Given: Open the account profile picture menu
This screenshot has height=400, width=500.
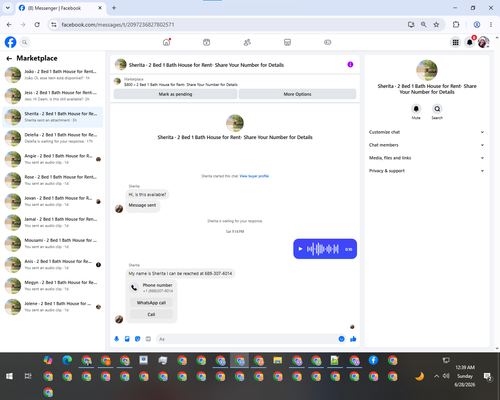Looking at the screenshot, I should pos(483,42).
